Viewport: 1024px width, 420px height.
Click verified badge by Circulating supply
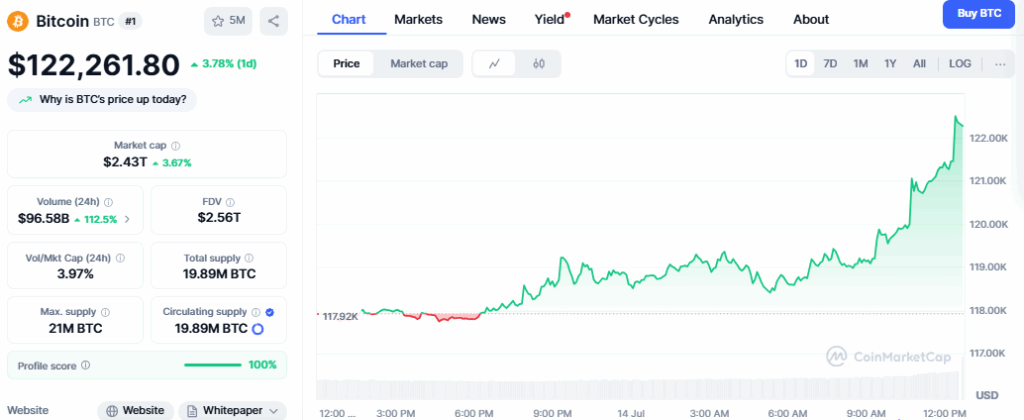pyautogui.click(x=270, y=312)
